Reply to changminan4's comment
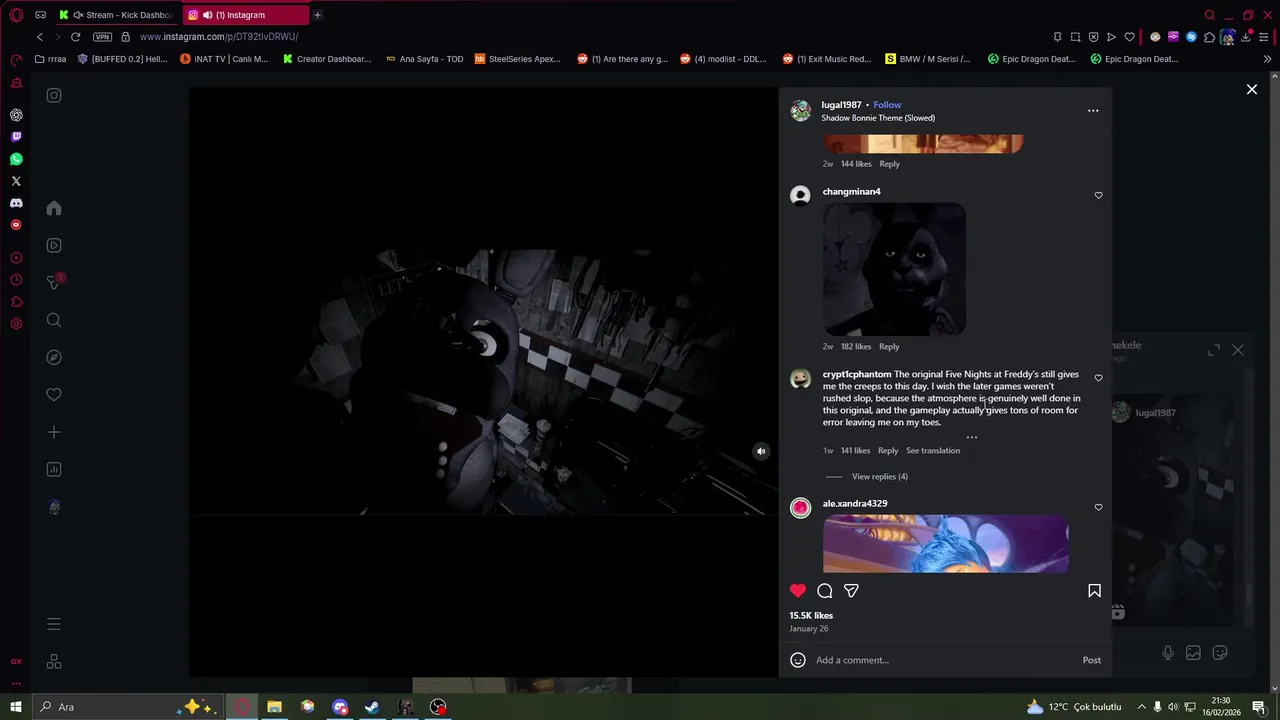1280x720 pixels. pyautogui.click(x=889, y=346)
